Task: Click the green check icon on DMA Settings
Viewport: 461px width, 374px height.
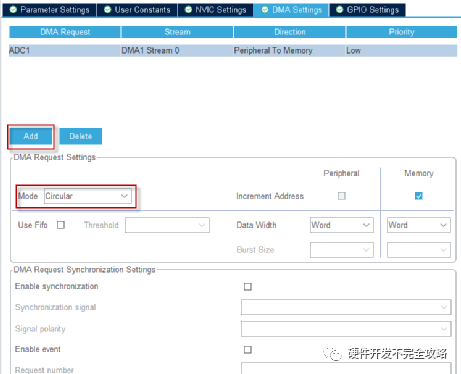Action: coord(265,10)
